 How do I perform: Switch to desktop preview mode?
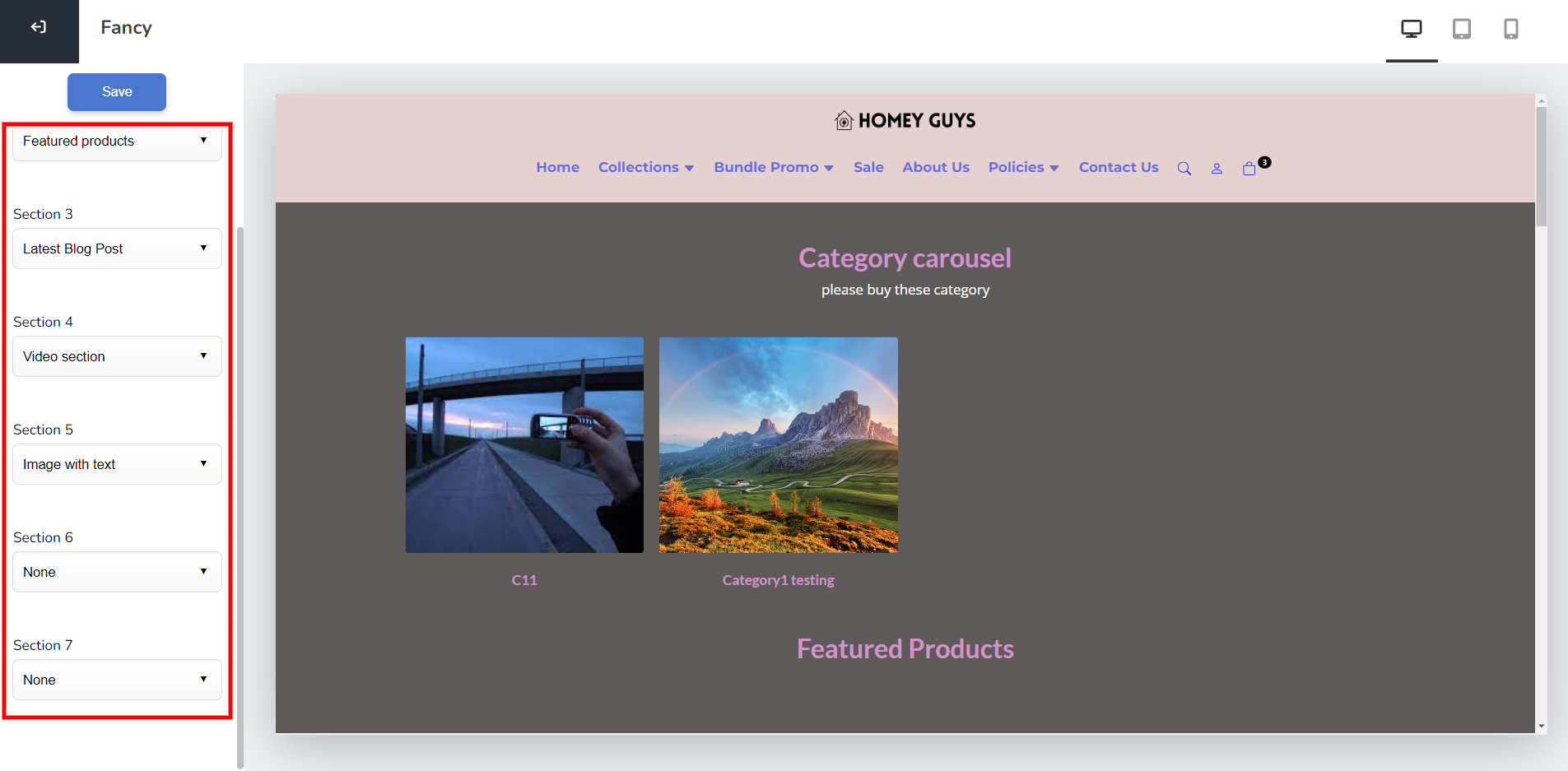click(1412, 29)
